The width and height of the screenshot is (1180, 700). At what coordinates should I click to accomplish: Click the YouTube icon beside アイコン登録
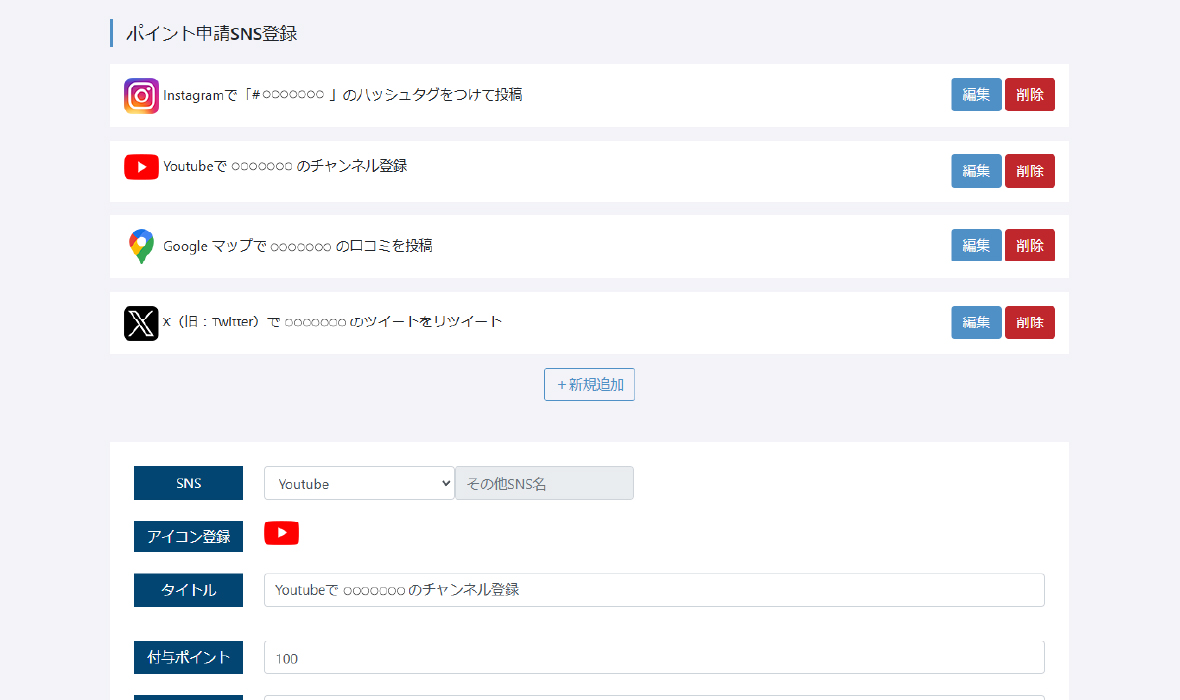[281, 533]
